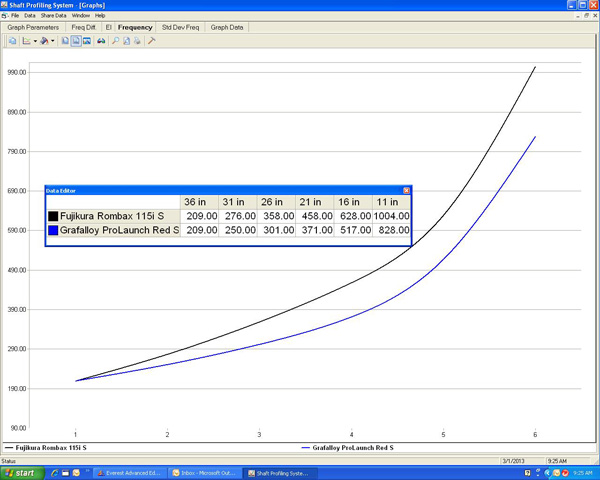Select the 828.00 cell in Data Editor

coord(391,230)
